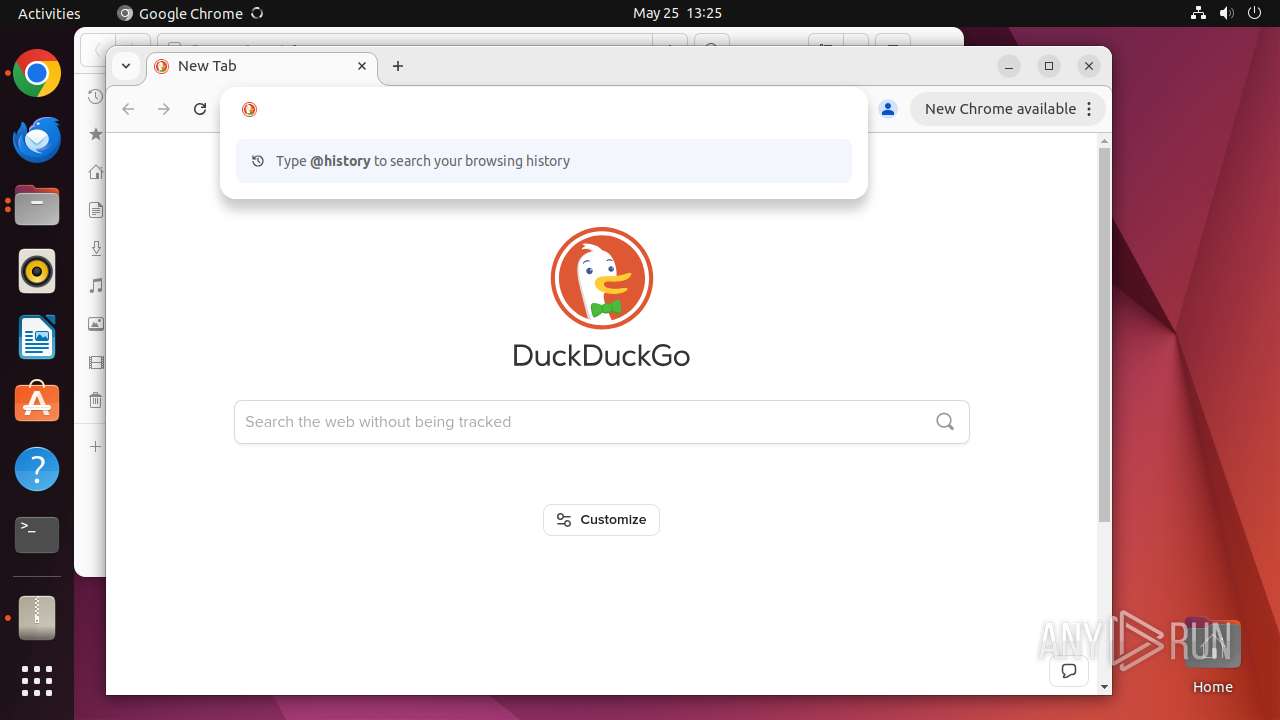Viewport: 1280px width, 720px height.
Task: Open Videos in Files window sidebar
Action: (x=96, y=362)
